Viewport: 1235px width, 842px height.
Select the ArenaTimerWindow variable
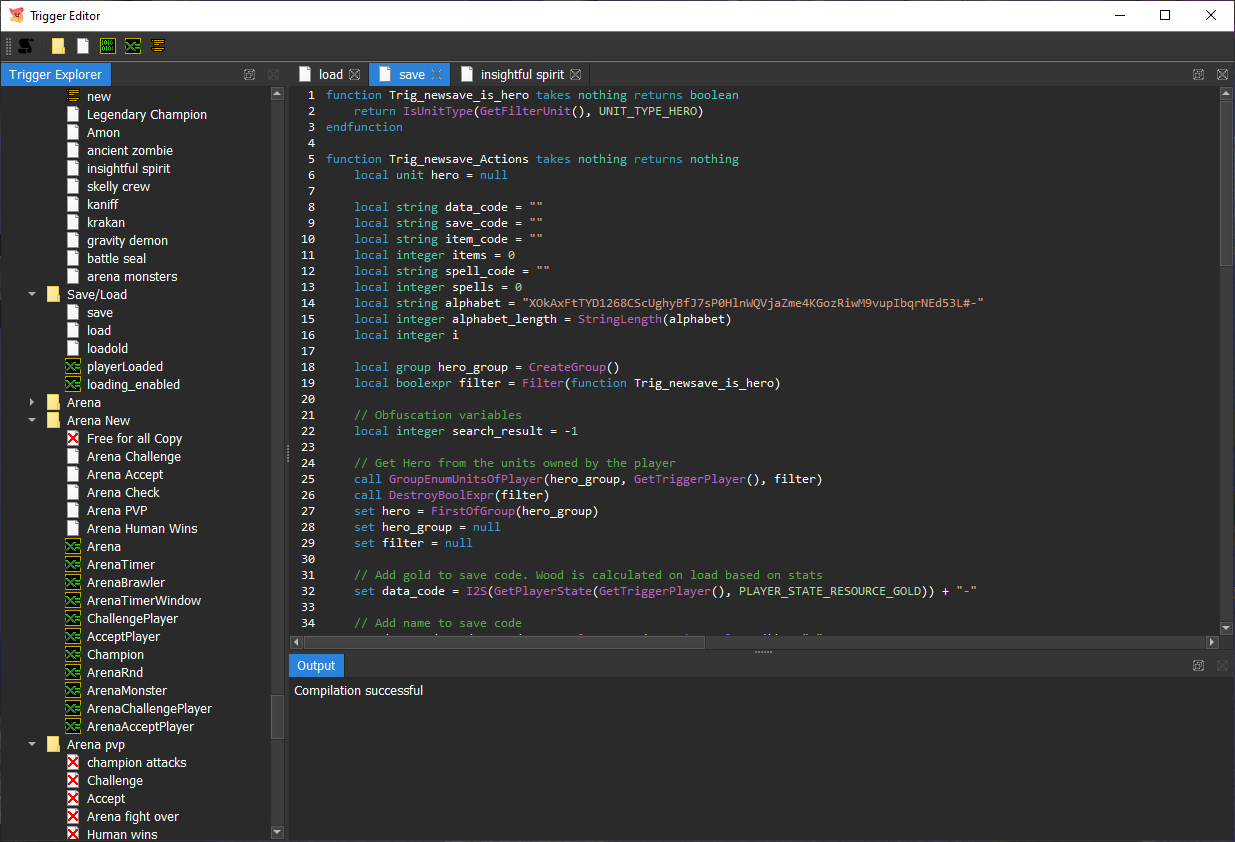click(144, 601)
